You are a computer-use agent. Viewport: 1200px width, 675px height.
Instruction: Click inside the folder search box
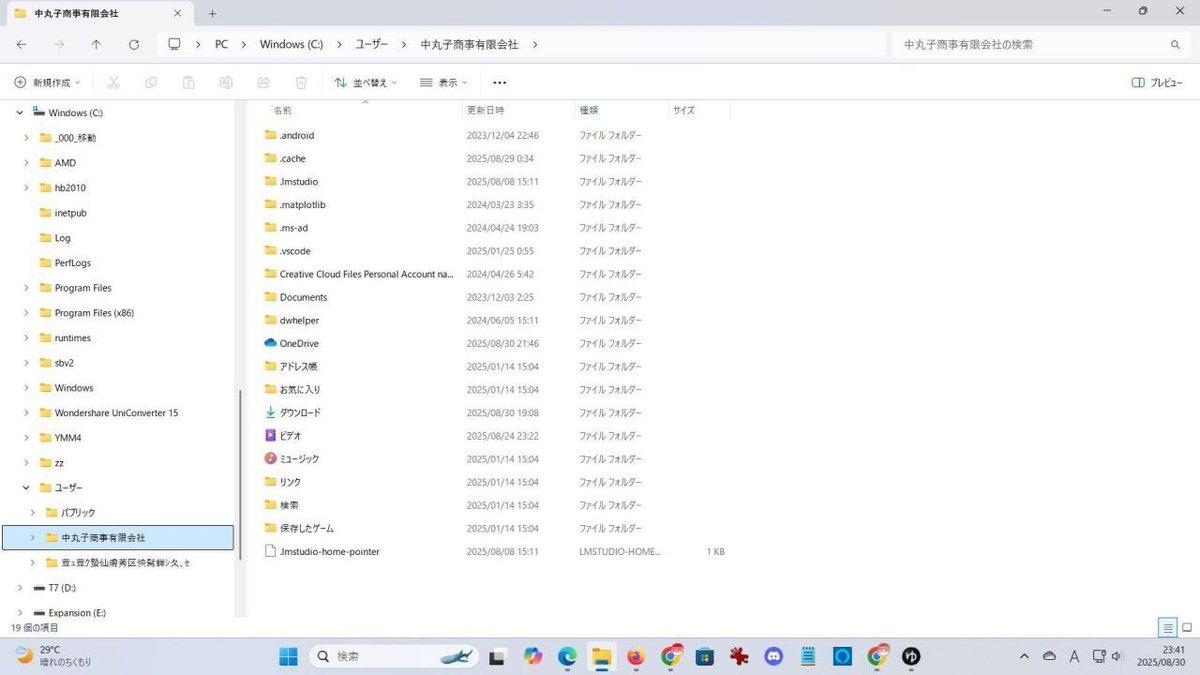1030,44
